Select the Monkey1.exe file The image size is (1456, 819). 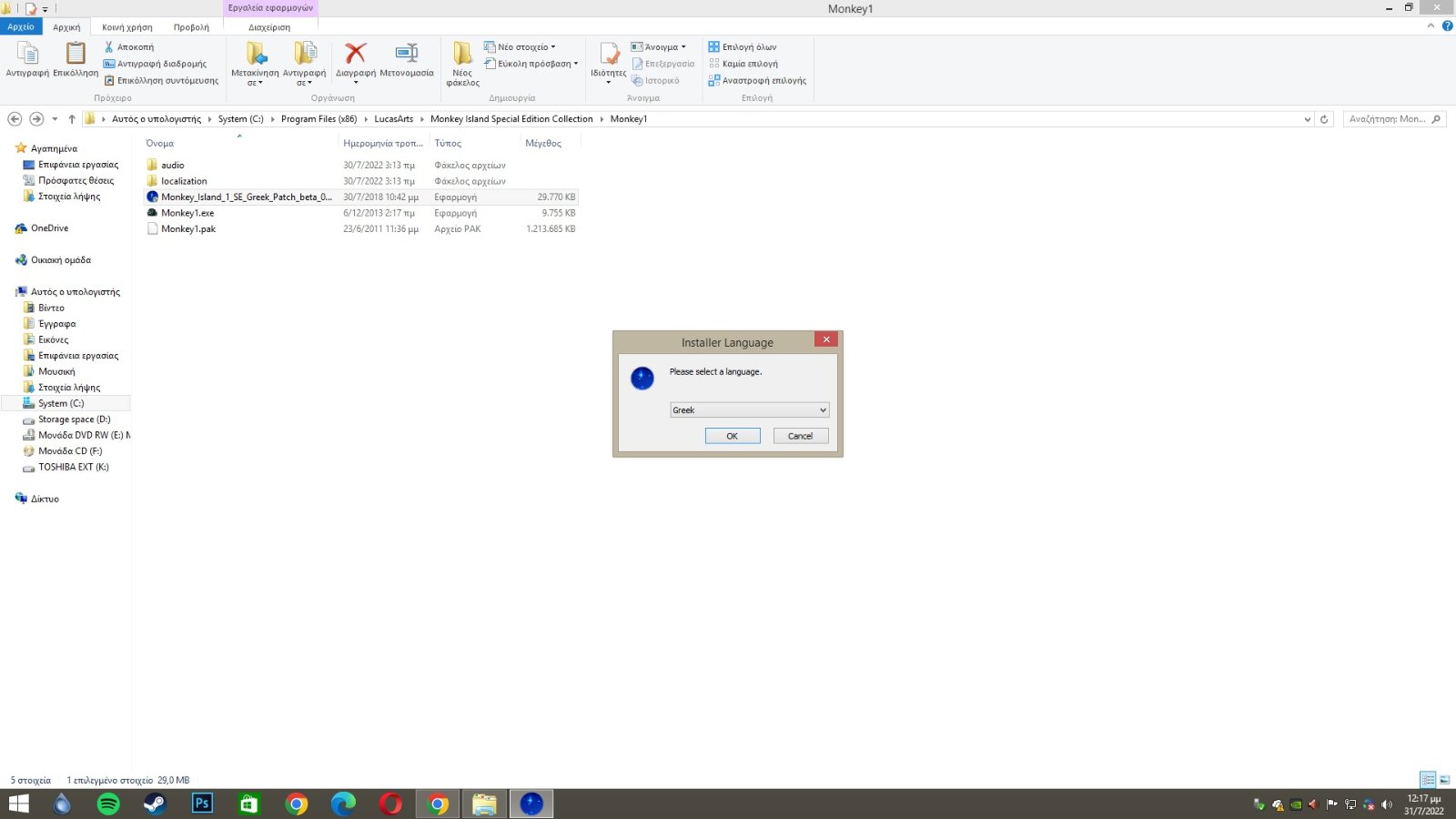(x=187, y=213)
